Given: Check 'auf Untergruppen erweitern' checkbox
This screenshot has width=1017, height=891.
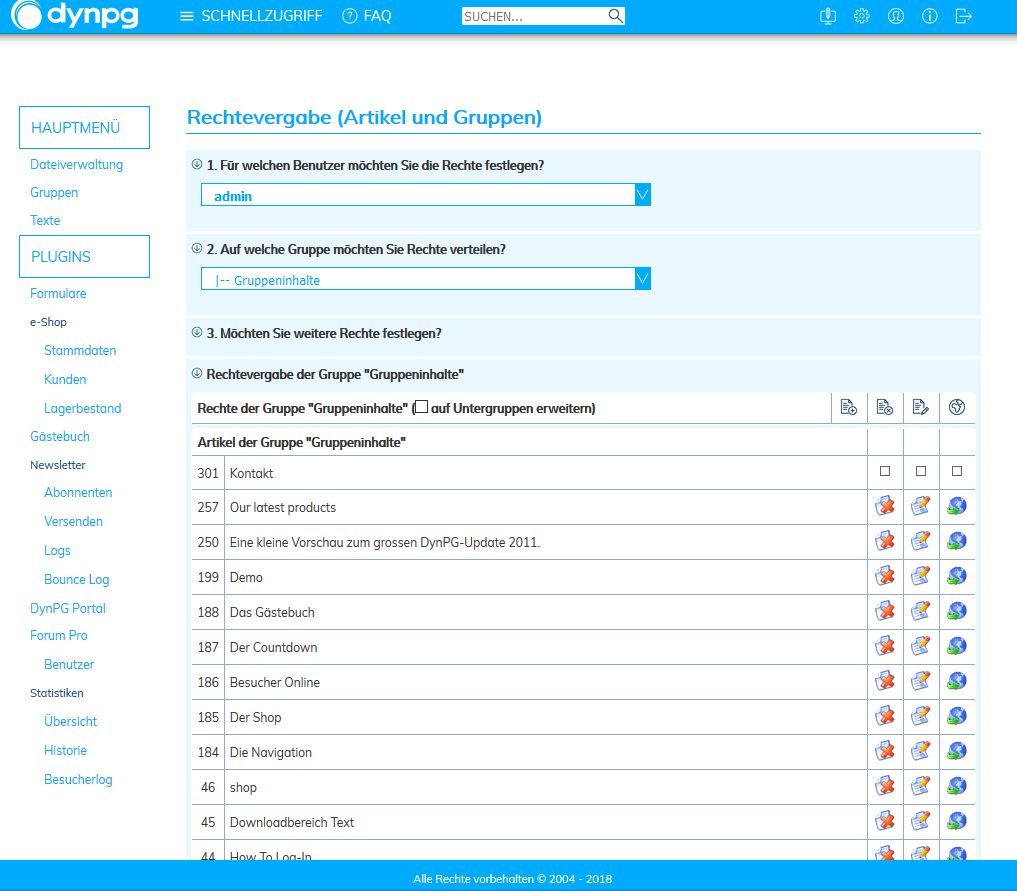Looking at the screenshot, I should pos(421,407).
